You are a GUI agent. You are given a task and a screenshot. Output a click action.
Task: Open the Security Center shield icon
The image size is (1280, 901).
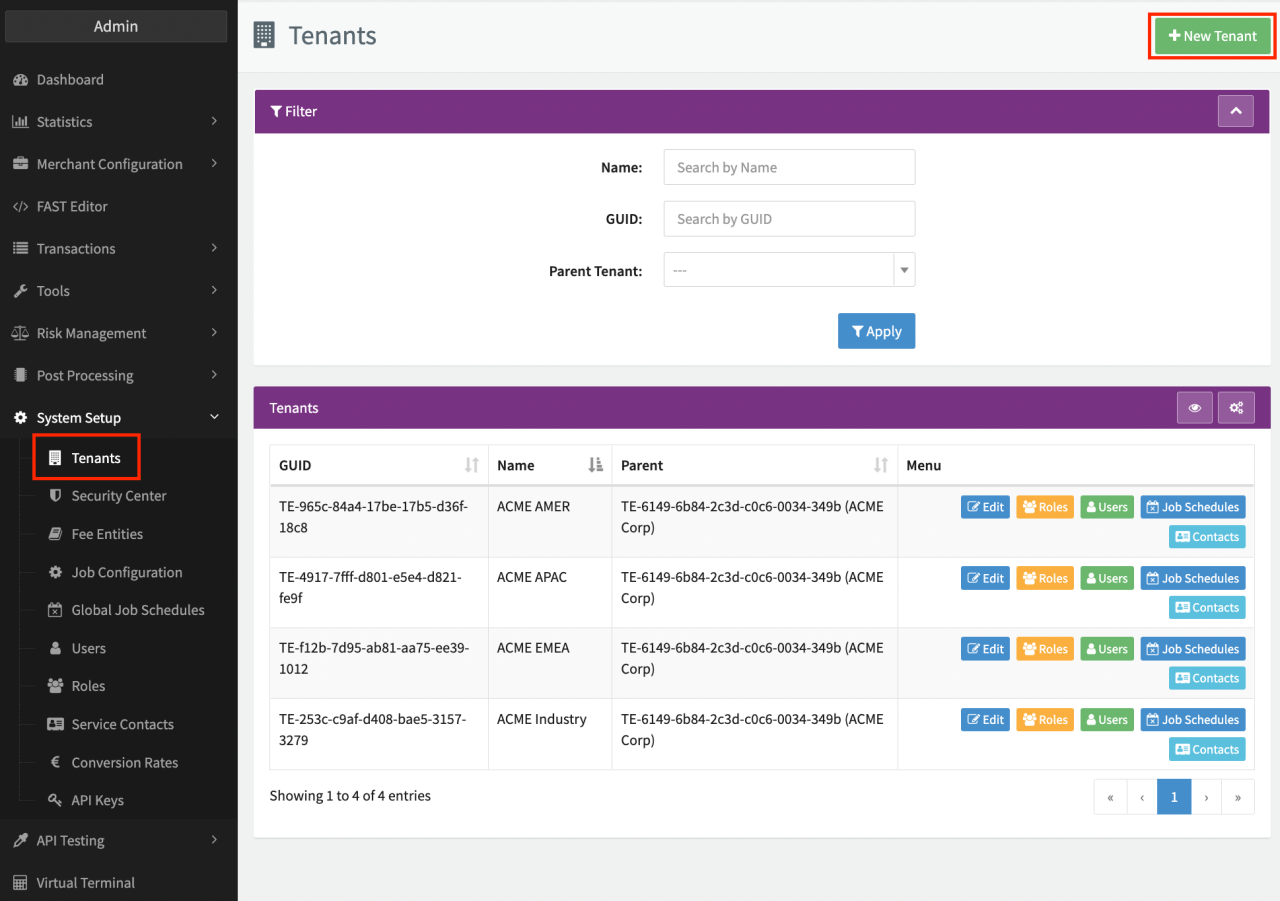tap(55, 496)
